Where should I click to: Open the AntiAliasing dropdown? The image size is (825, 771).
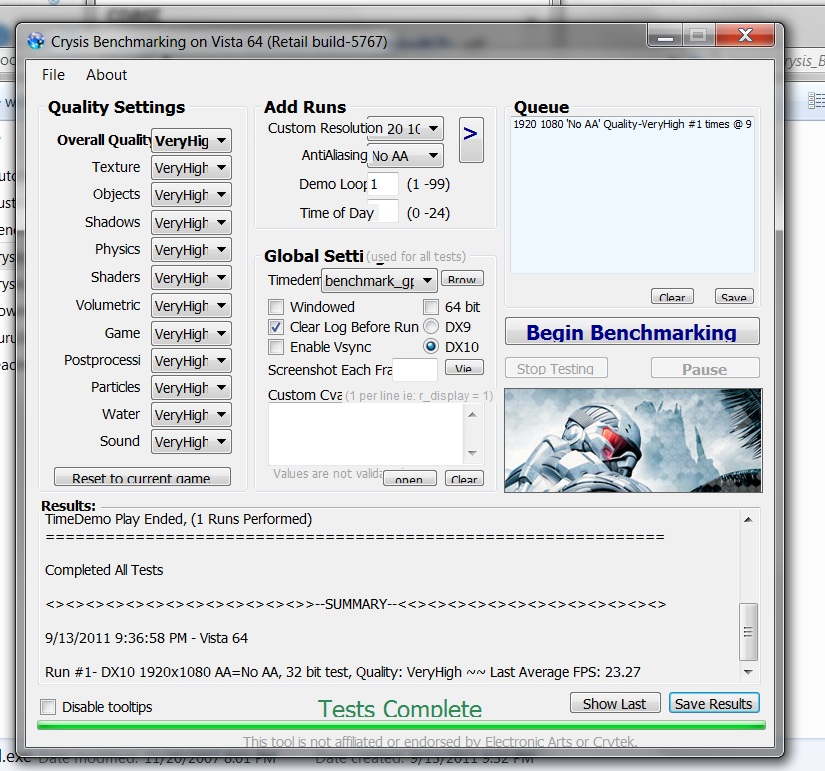405,156
